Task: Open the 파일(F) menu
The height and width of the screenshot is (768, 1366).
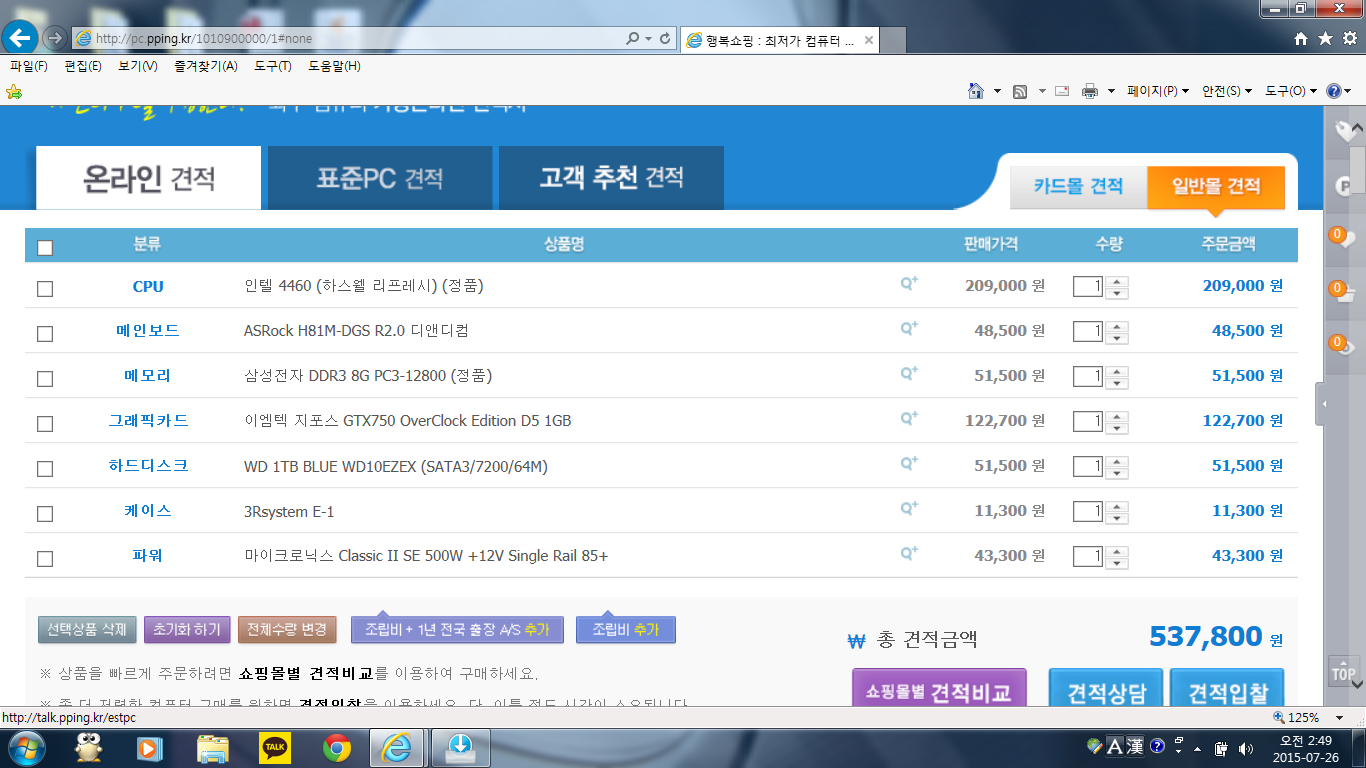Action: [x=29, y=66]
